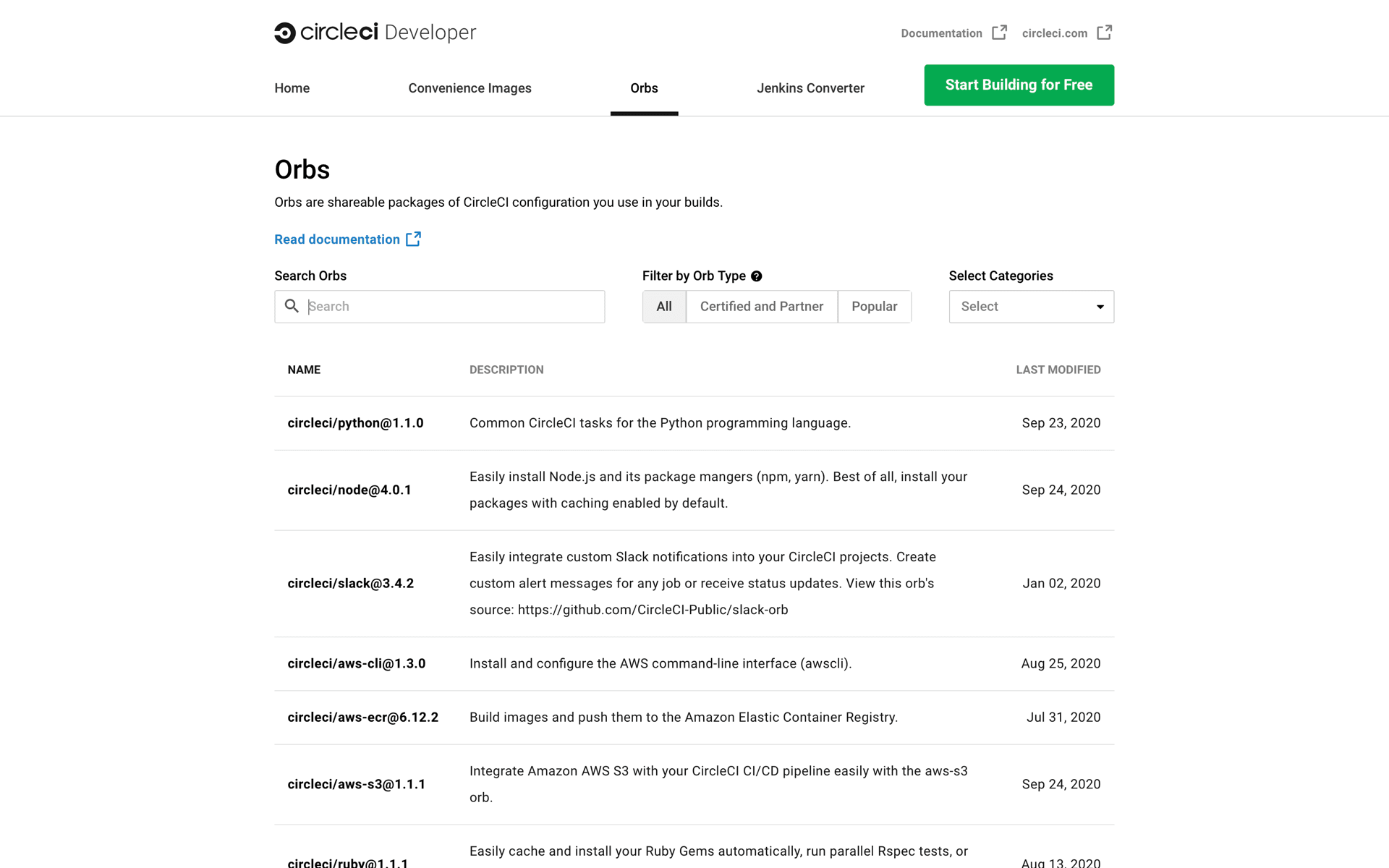Click external link icon beside Documentation
This screenshot has width=1389, height=868.
click(999, 33)
